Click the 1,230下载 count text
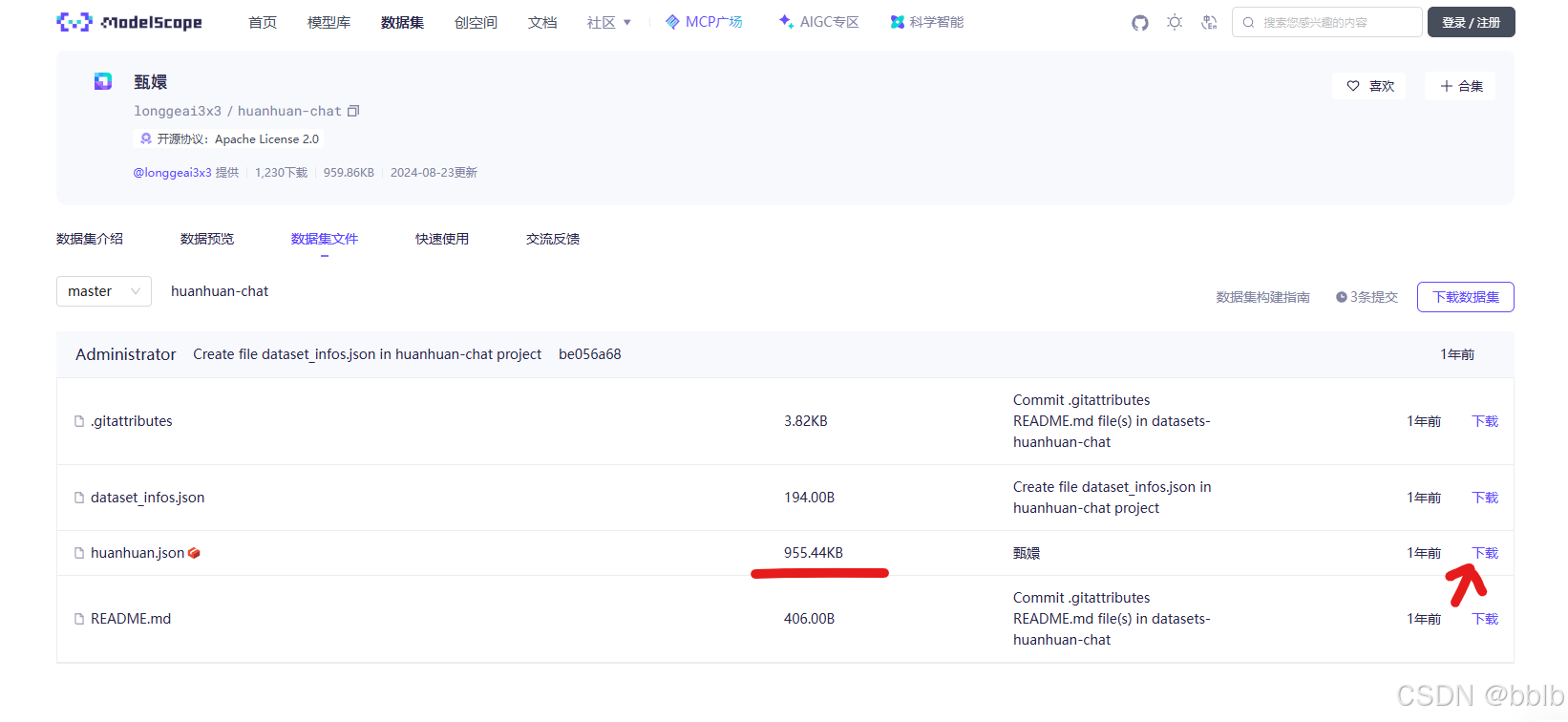Viewport: 1568px width, 722px height. [x=281, y=173]
